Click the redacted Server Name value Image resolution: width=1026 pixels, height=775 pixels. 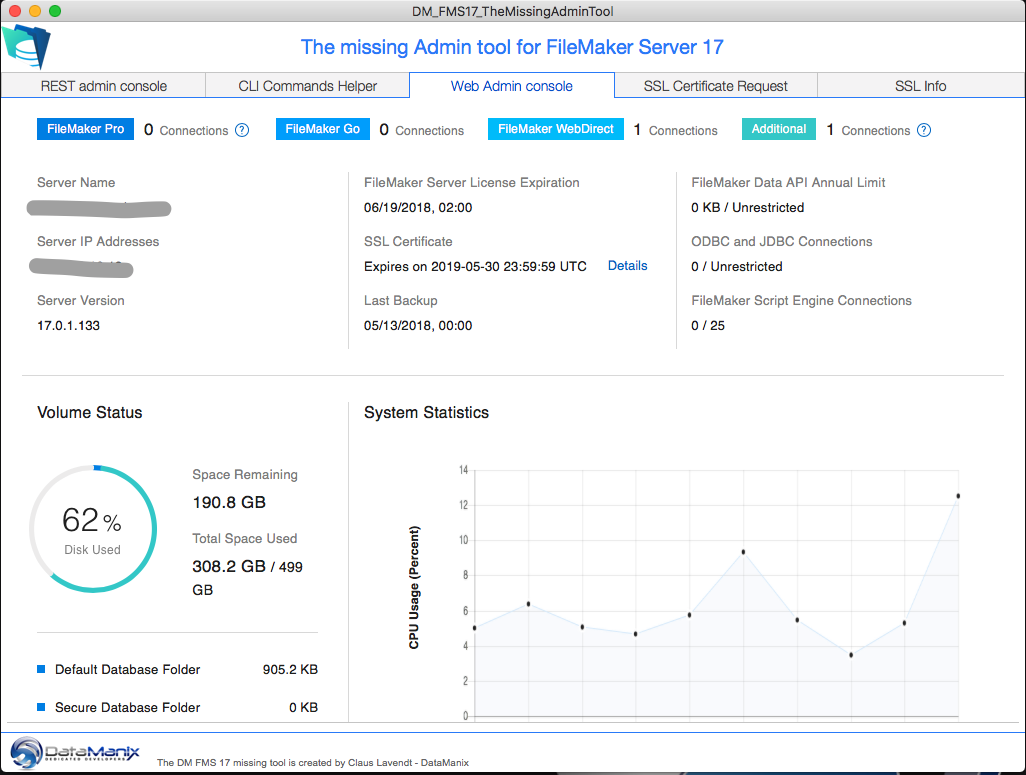99,209
